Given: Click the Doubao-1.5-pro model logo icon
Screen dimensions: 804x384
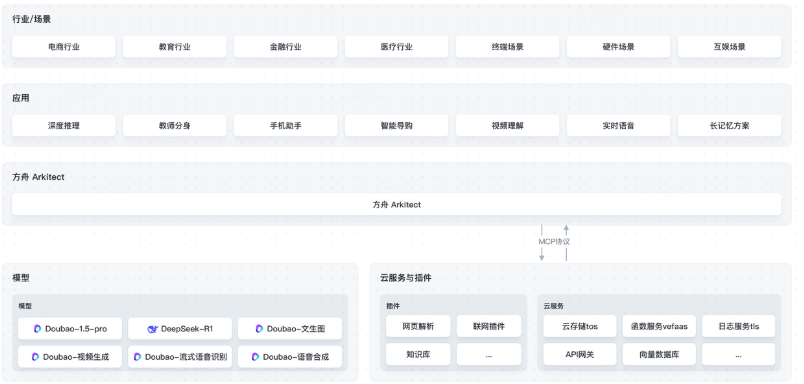Looking at the screenshot, I should (x=37, y=329).
